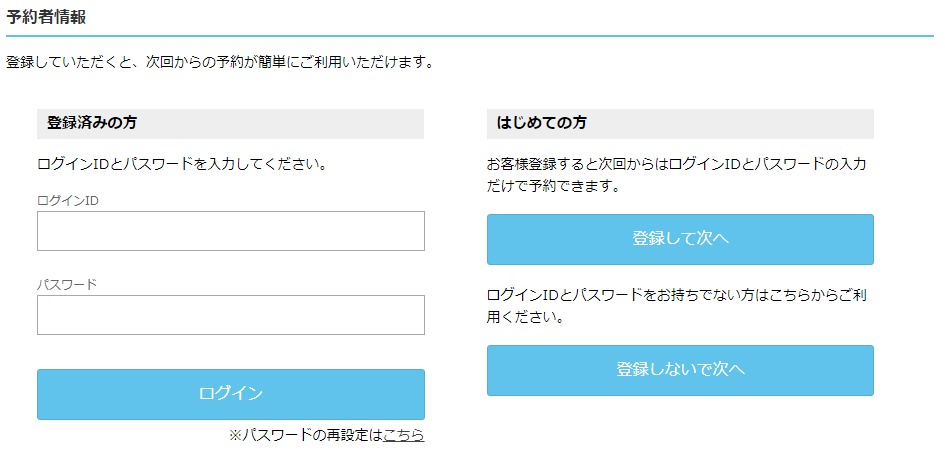
Task: Click the line starting ログインIDとパスワードをお持ちでない方
Action: tap(677, 295)
